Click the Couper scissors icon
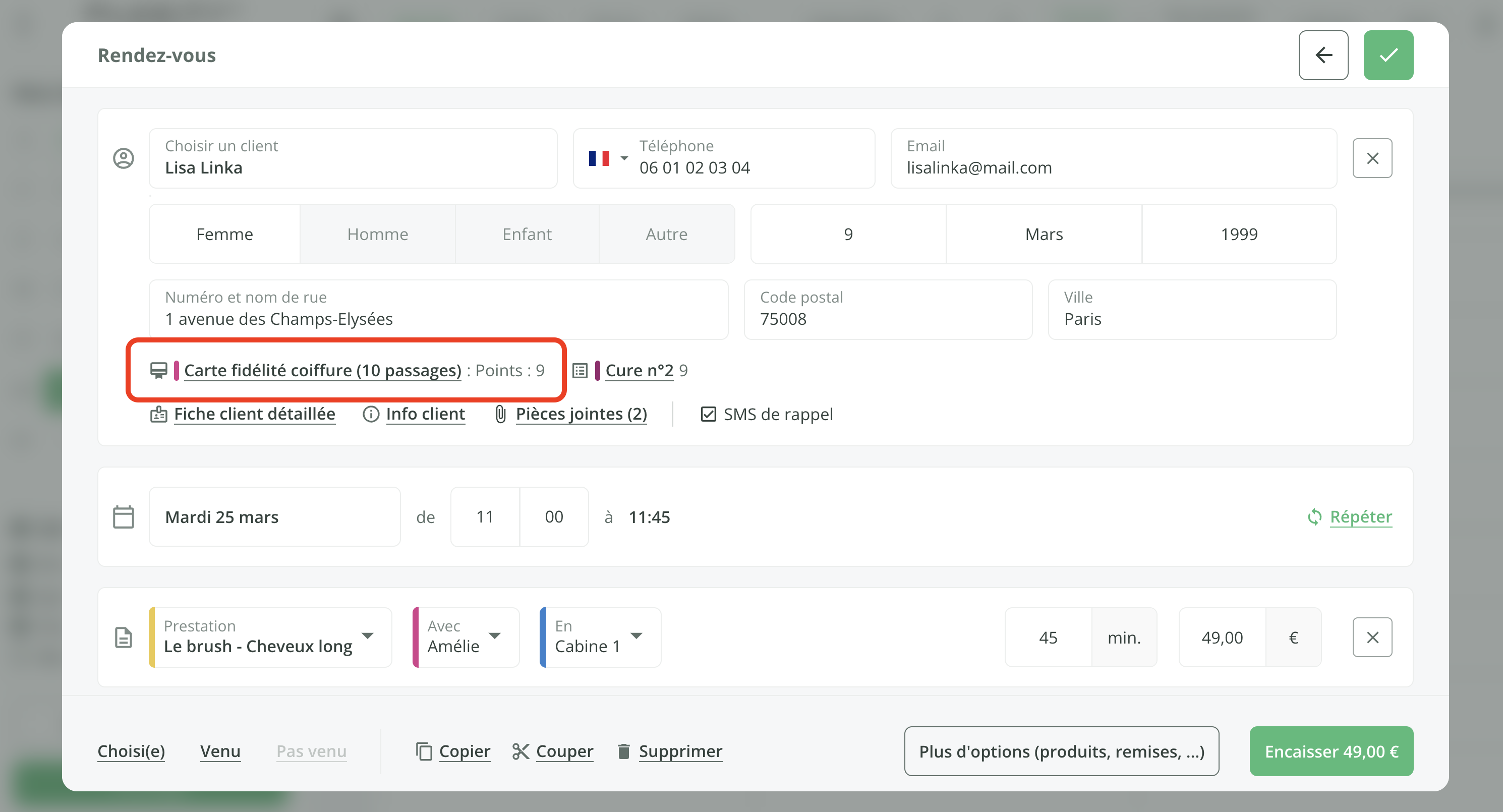The height and width of the screenshot is (812, 1503). [x=520, y=751]
